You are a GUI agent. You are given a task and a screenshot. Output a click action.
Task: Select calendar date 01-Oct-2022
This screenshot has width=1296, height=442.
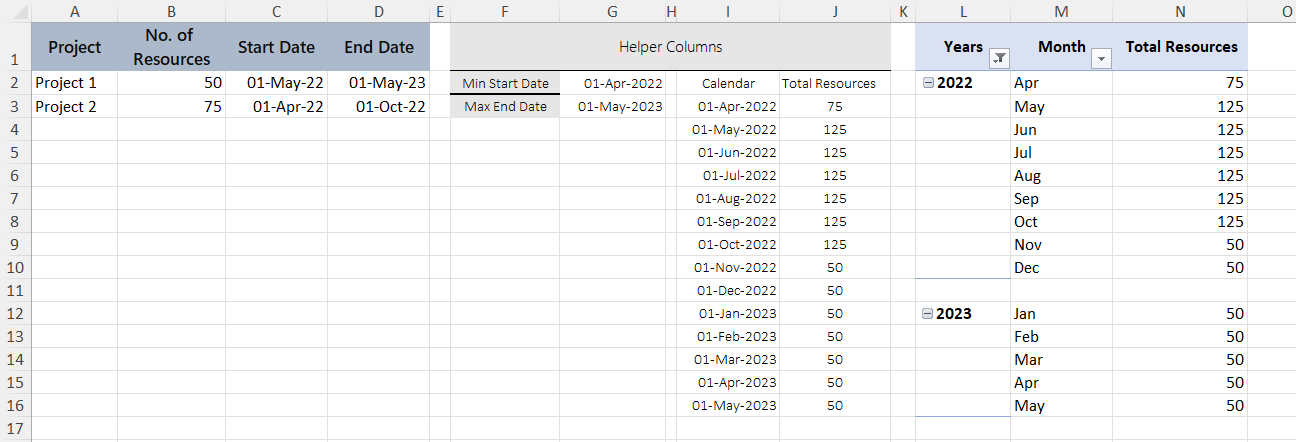click(728, 244)
